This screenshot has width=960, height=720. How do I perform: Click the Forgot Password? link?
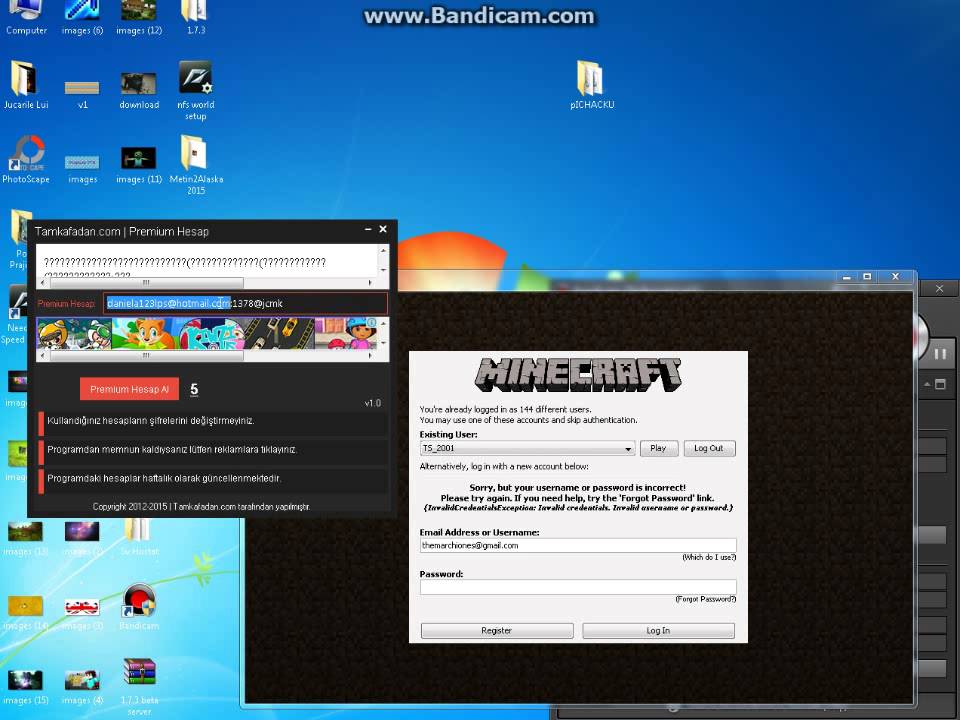(705, 599)
